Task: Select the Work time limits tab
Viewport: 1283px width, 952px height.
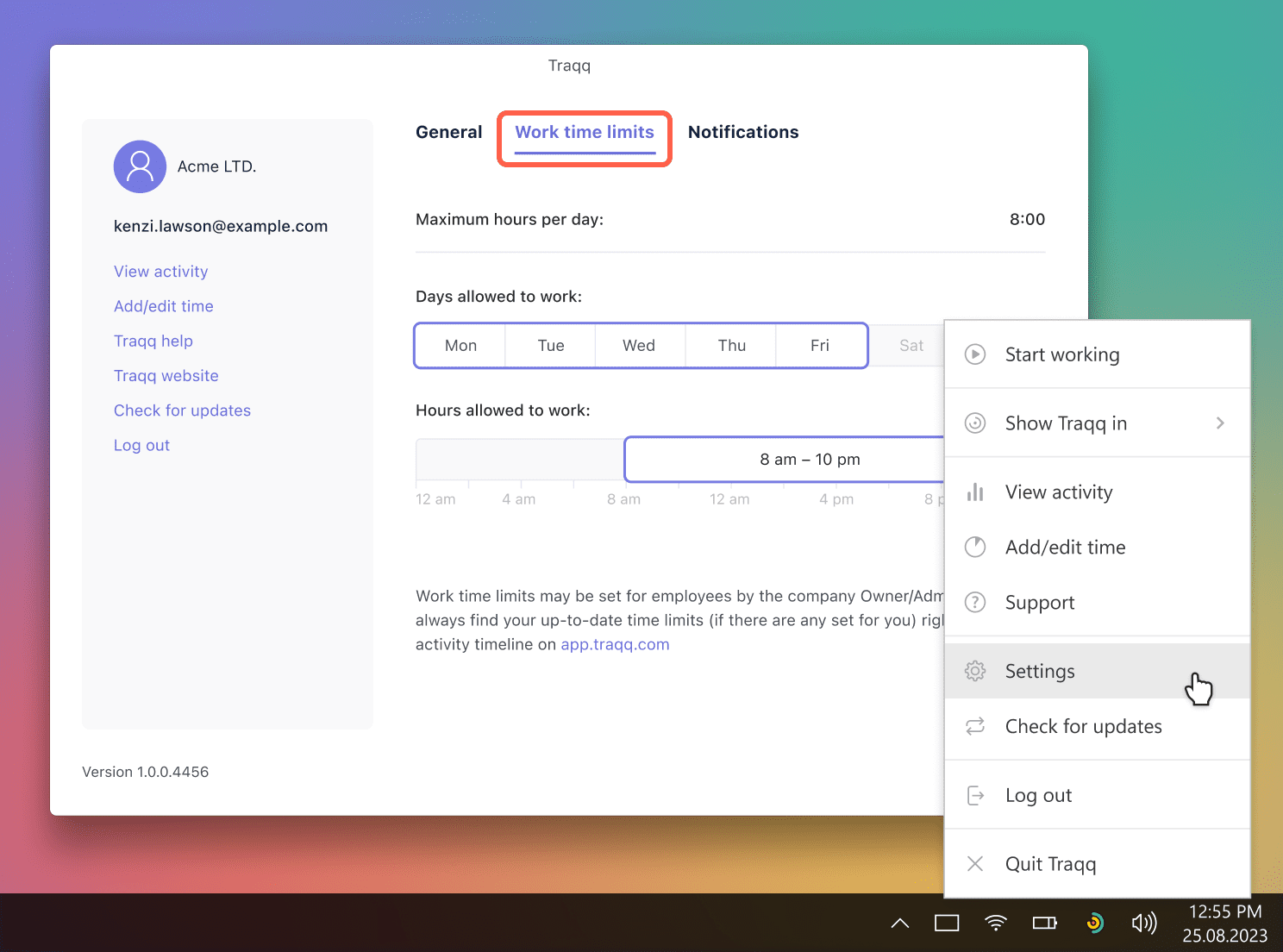Action: point(585,133)
